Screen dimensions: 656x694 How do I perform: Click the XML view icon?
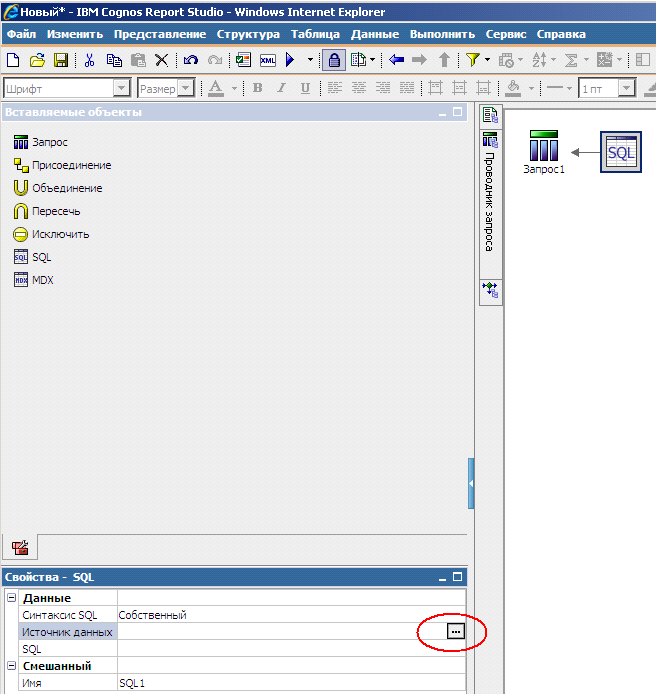(x=267, y=60)
